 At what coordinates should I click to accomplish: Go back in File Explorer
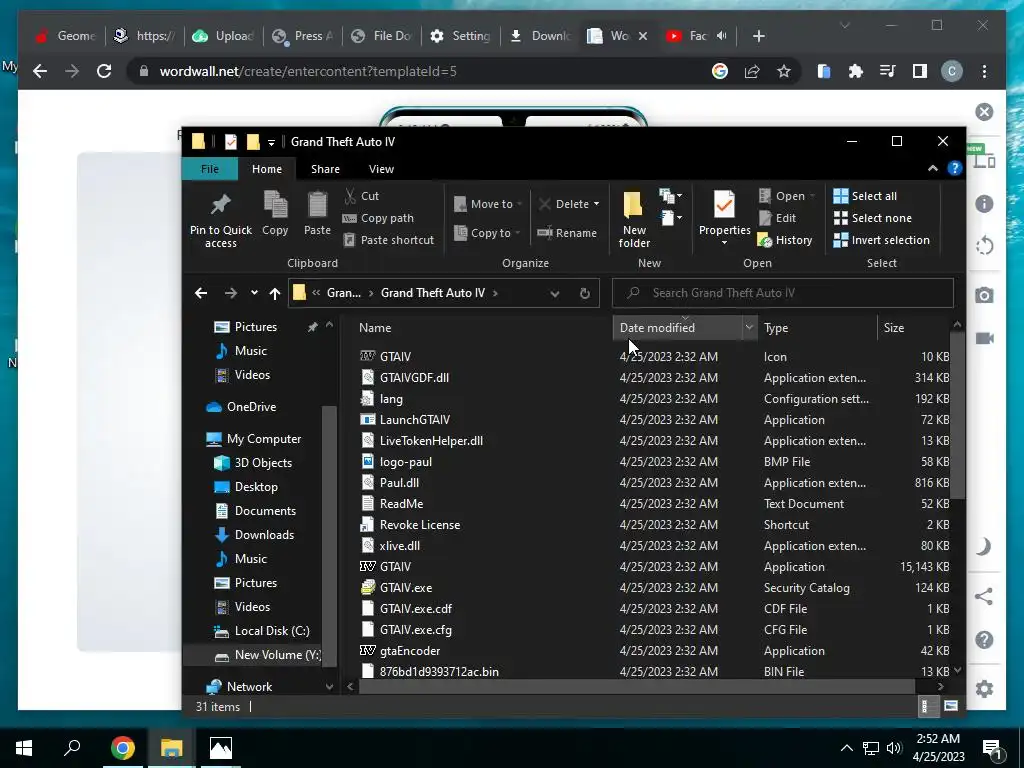(201, 293)
